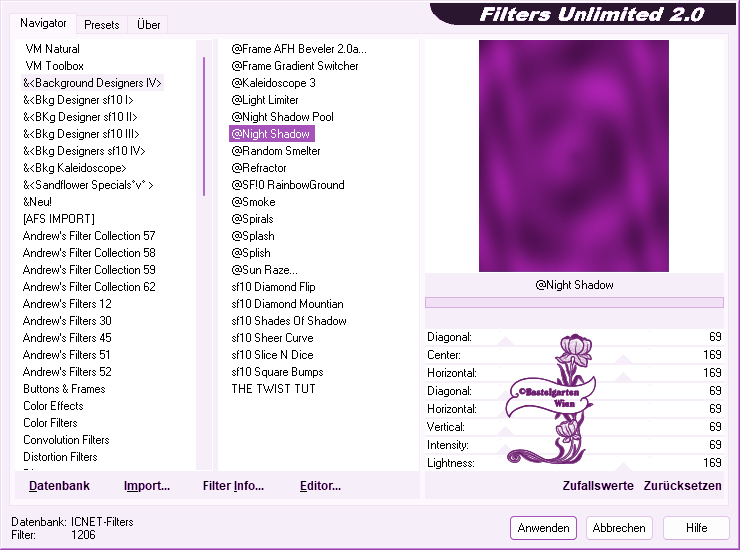Click the Anwenden button
740x550 pixels.
coord(543,528)
